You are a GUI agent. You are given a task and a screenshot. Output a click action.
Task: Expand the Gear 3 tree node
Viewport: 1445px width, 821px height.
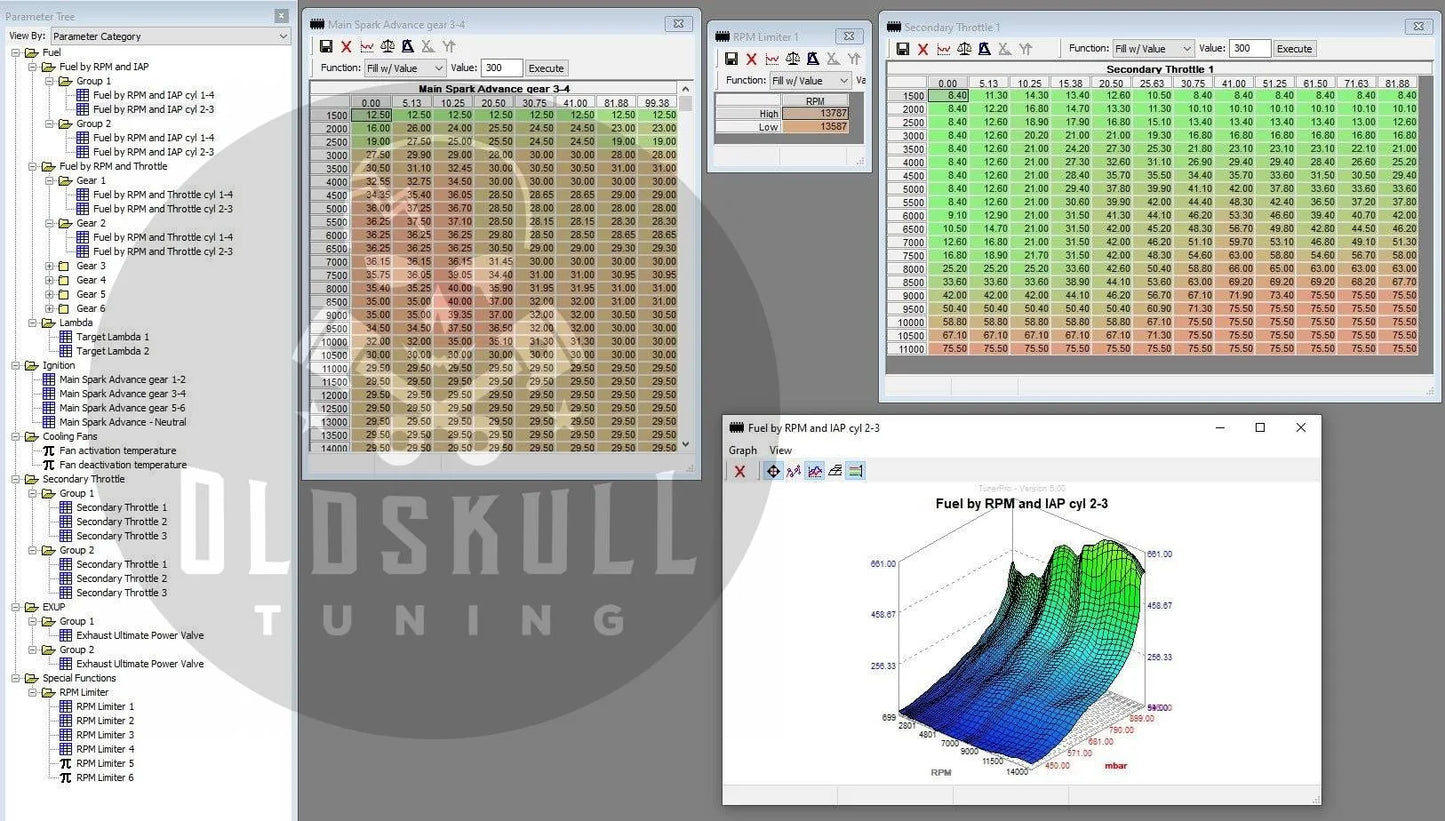50,266
